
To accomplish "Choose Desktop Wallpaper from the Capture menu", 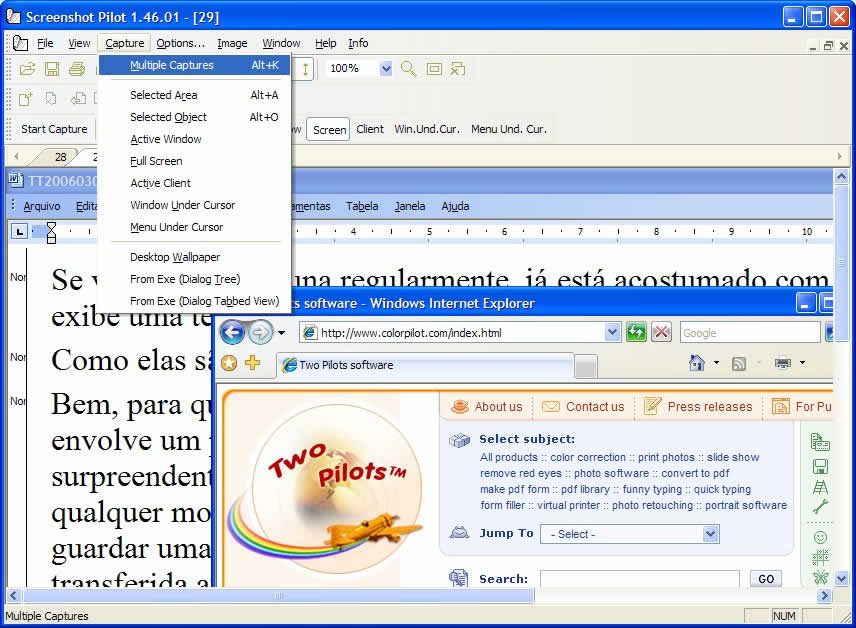I will coord(195,257).
